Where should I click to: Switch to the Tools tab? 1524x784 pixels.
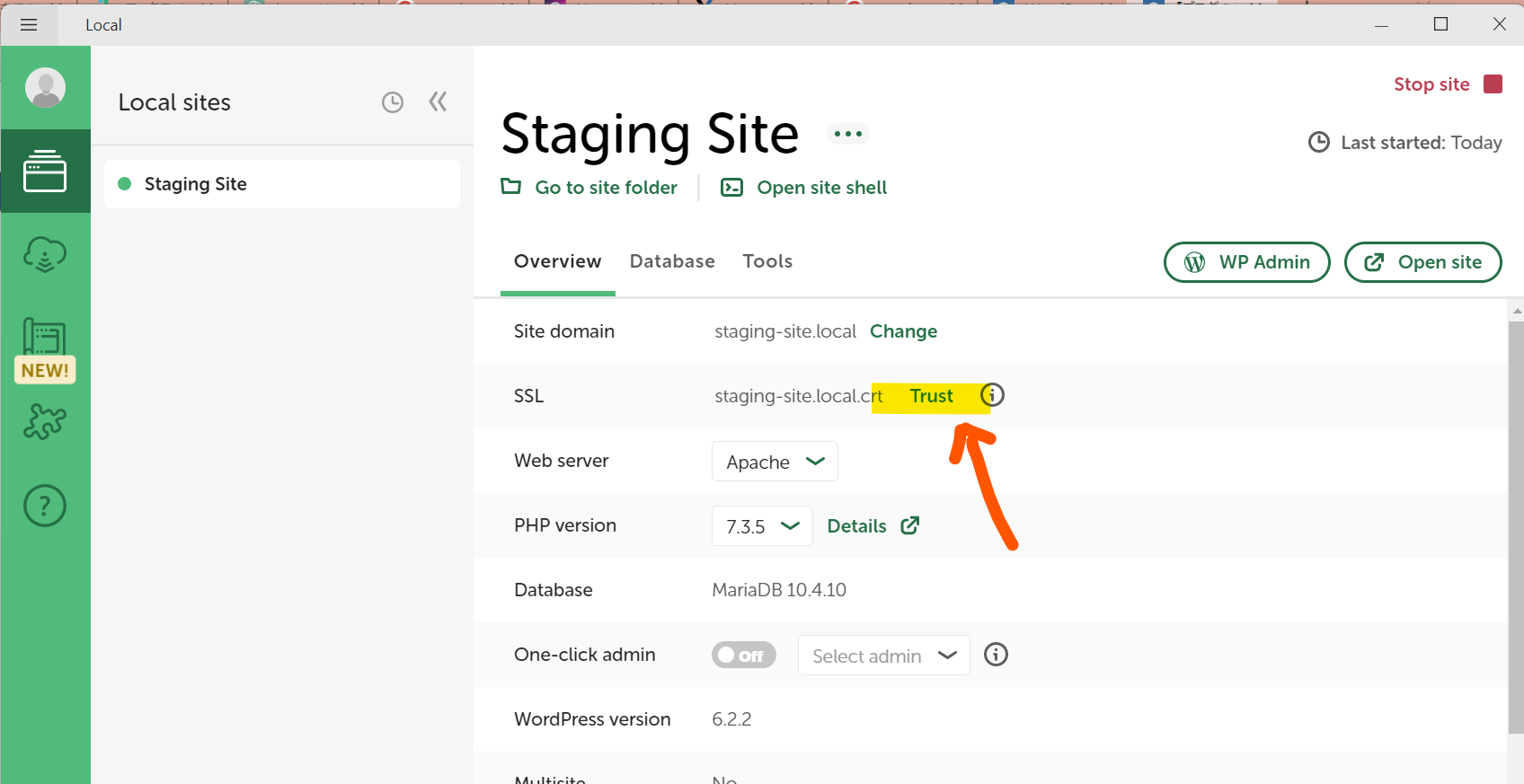tap(767, 261)
